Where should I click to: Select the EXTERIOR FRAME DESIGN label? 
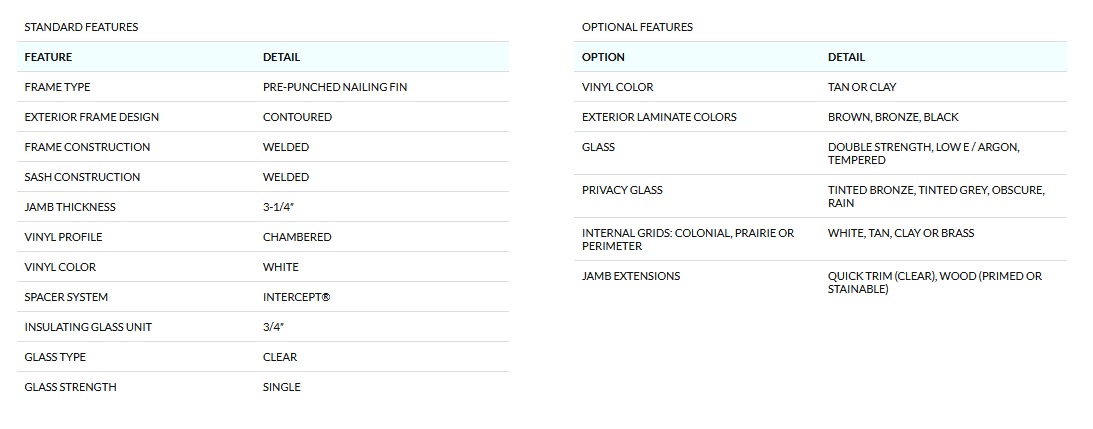91,117
